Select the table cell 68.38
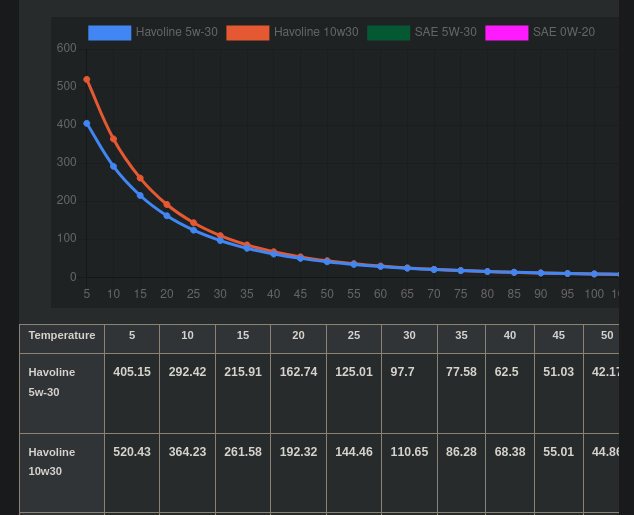 point(510,473)
